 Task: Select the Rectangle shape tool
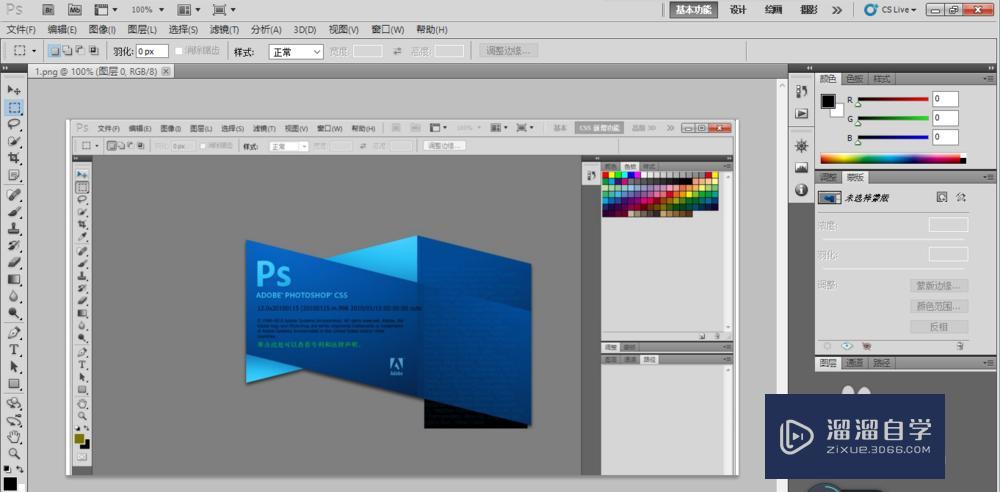tap(14, 384)
